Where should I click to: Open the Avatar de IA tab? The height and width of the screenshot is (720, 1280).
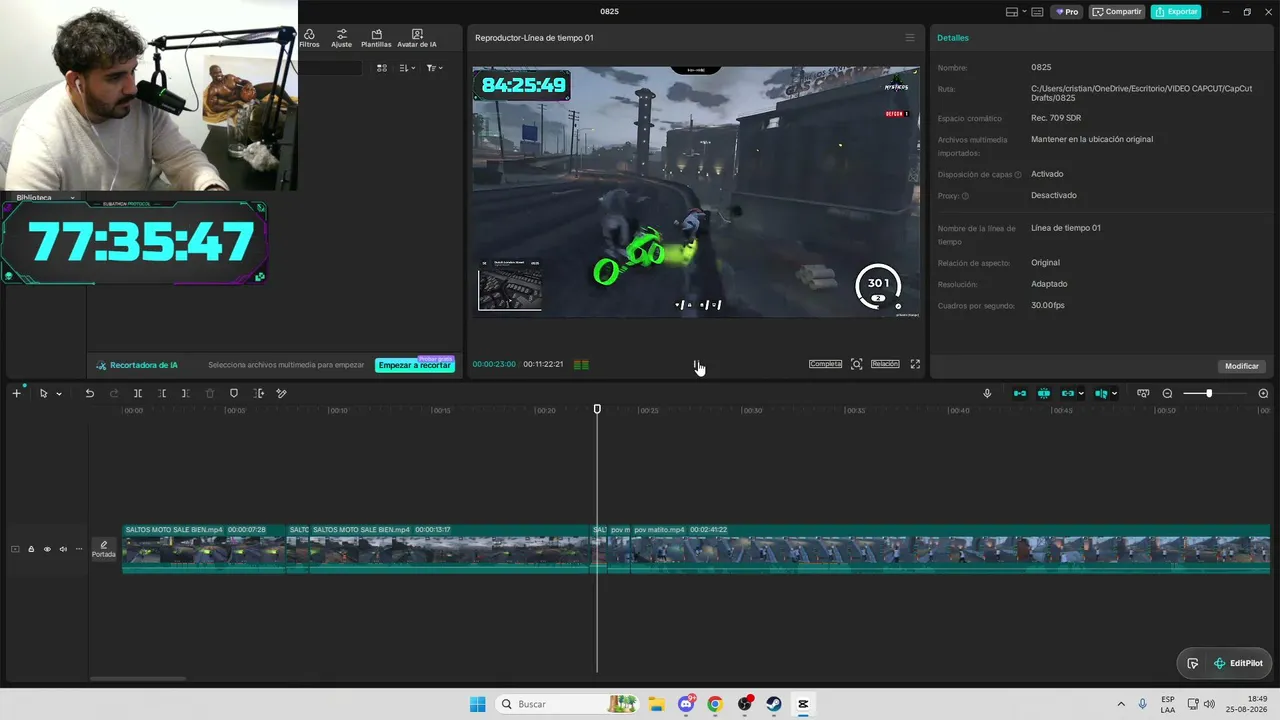(x=417, y=39)
